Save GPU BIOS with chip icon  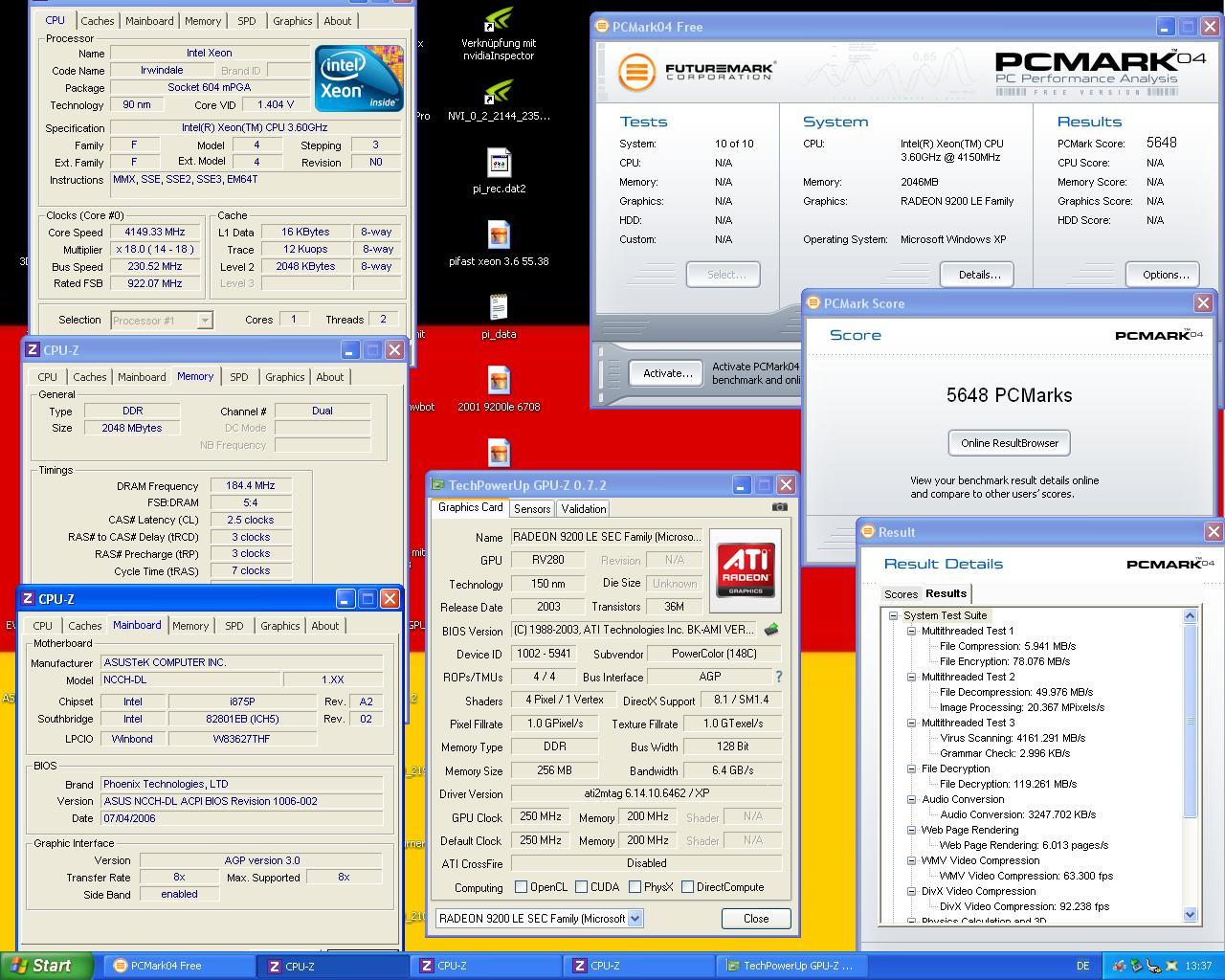coord(771,630)
